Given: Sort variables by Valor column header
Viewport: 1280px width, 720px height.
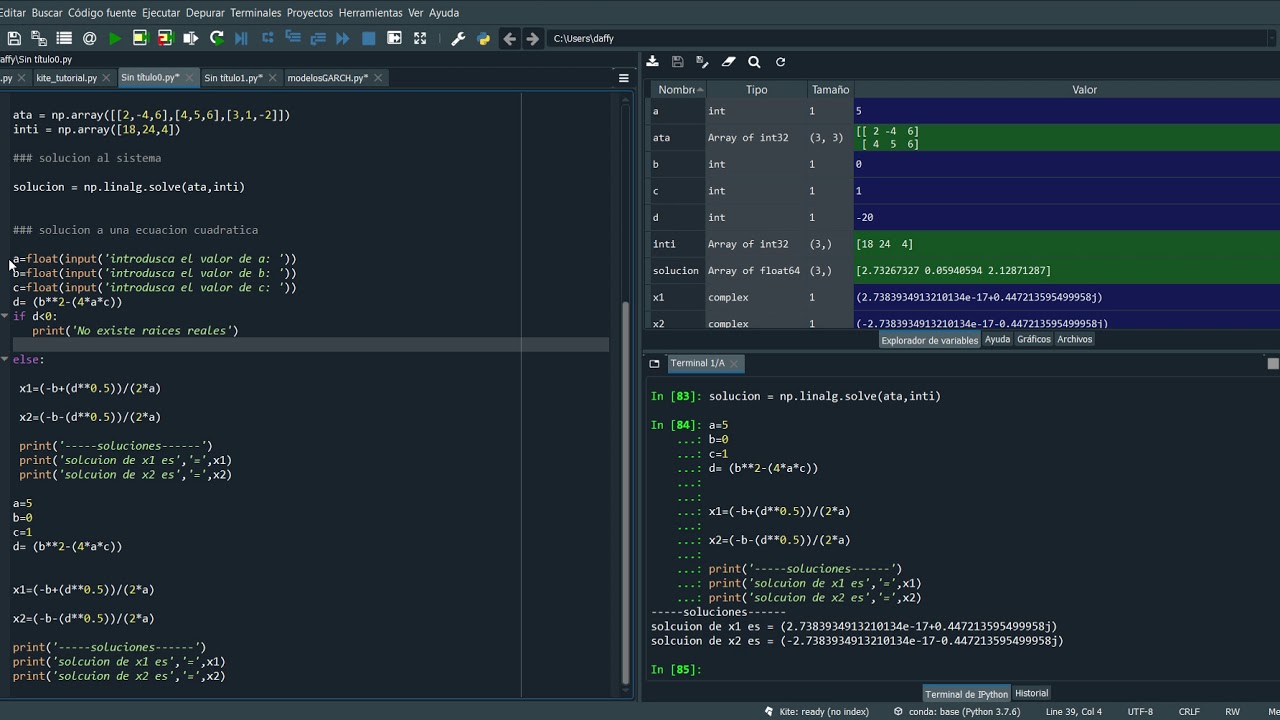Looking at the screenshot, I should point(1084,90).
